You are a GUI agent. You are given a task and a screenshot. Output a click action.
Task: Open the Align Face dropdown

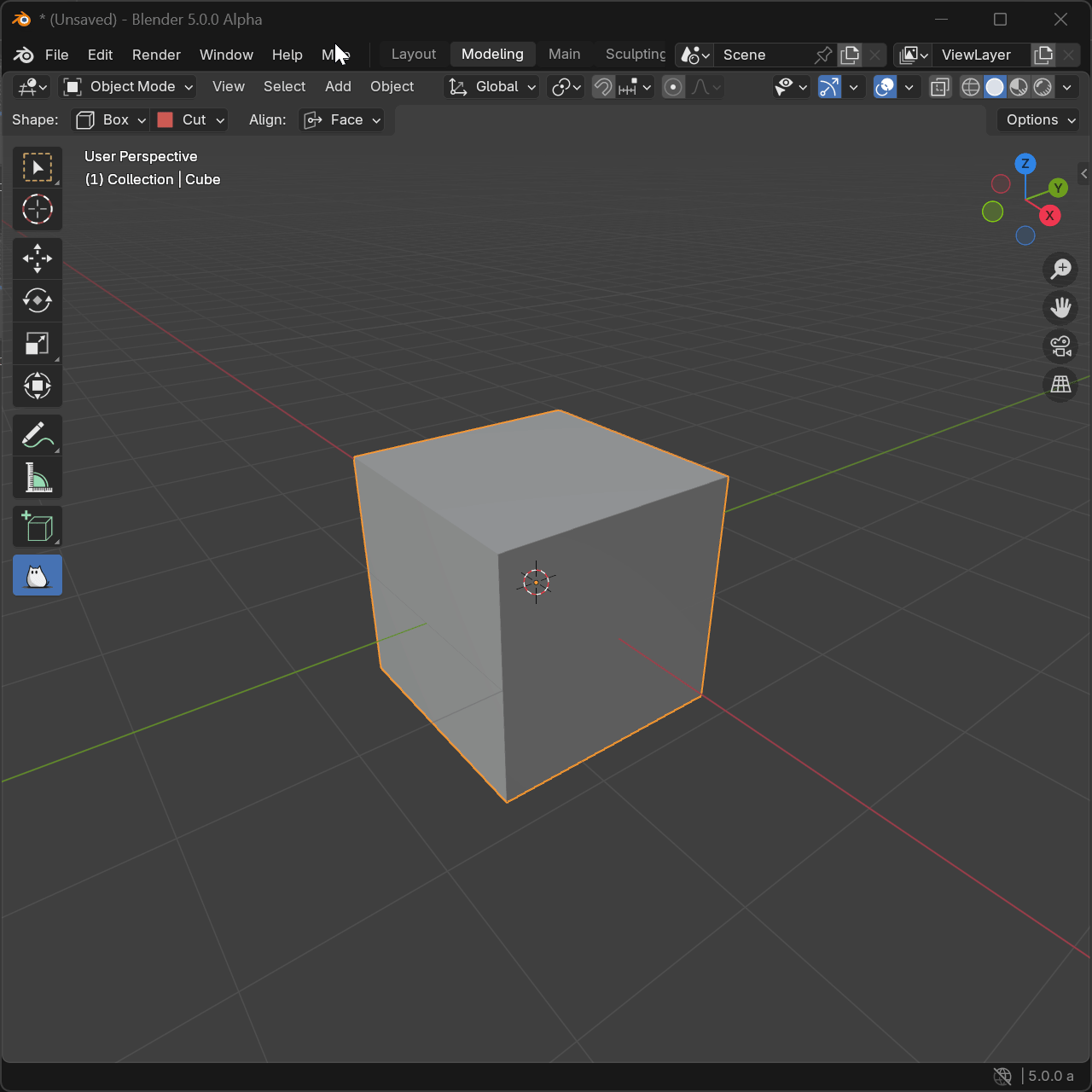click(x=342, y=120)
